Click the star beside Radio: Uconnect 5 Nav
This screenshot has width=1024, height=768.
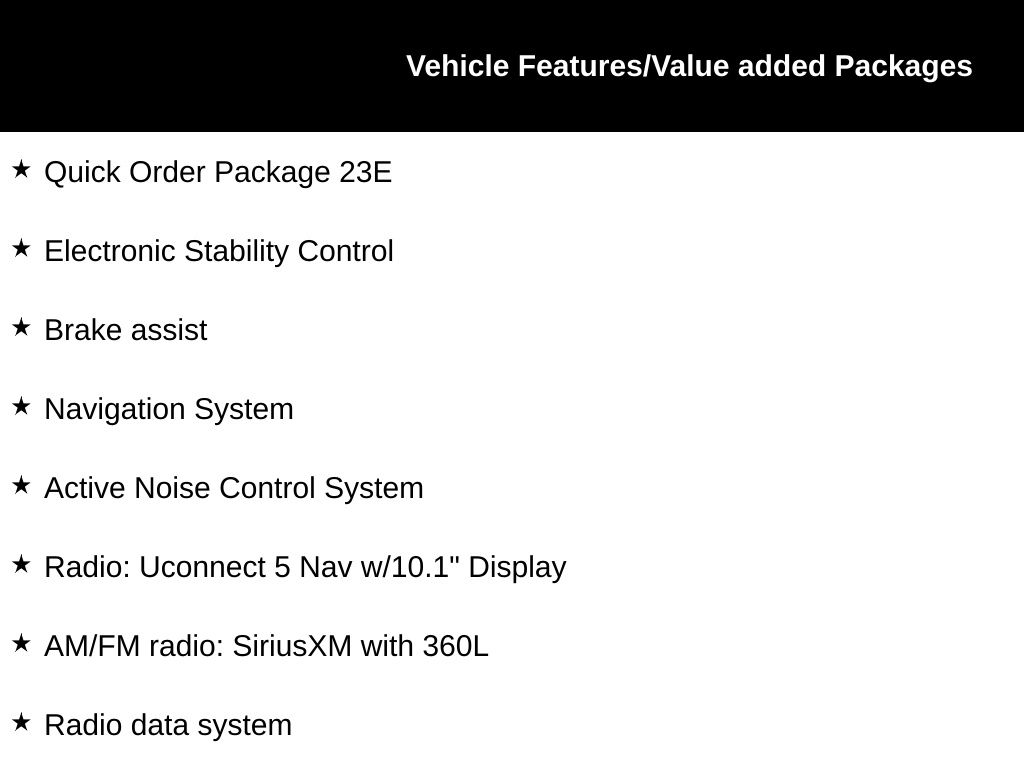click(21, 565)
